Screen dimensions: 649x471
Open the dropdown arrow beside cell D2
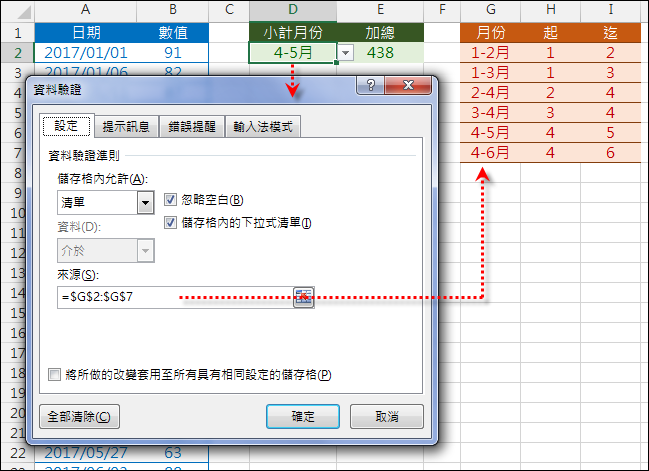(345, 53)
